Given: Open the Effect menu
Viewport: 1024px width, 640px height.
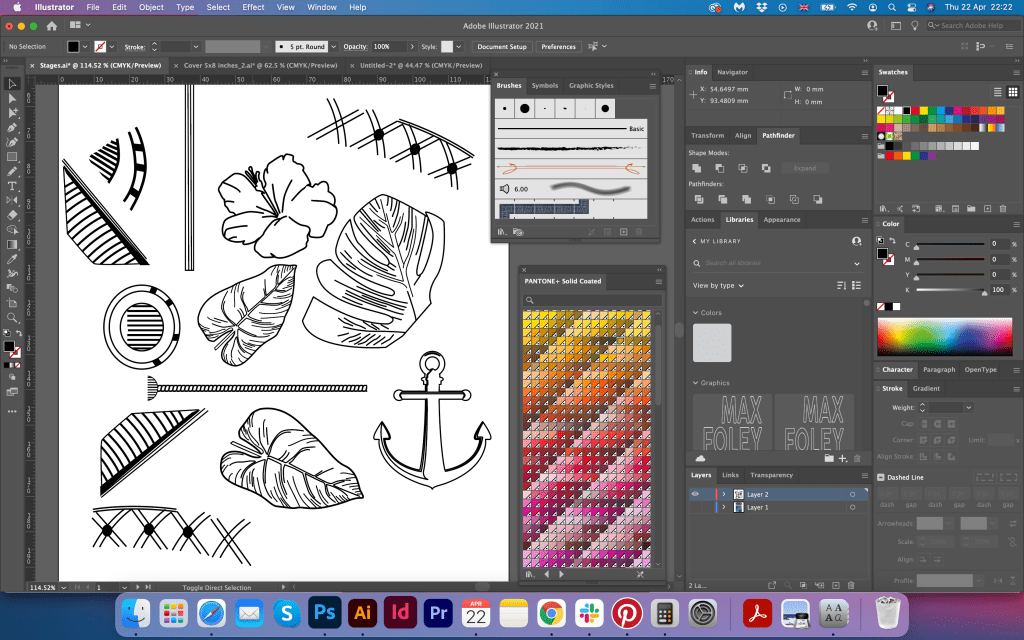Looking at the screenshot, I should [x=253, y=7].
